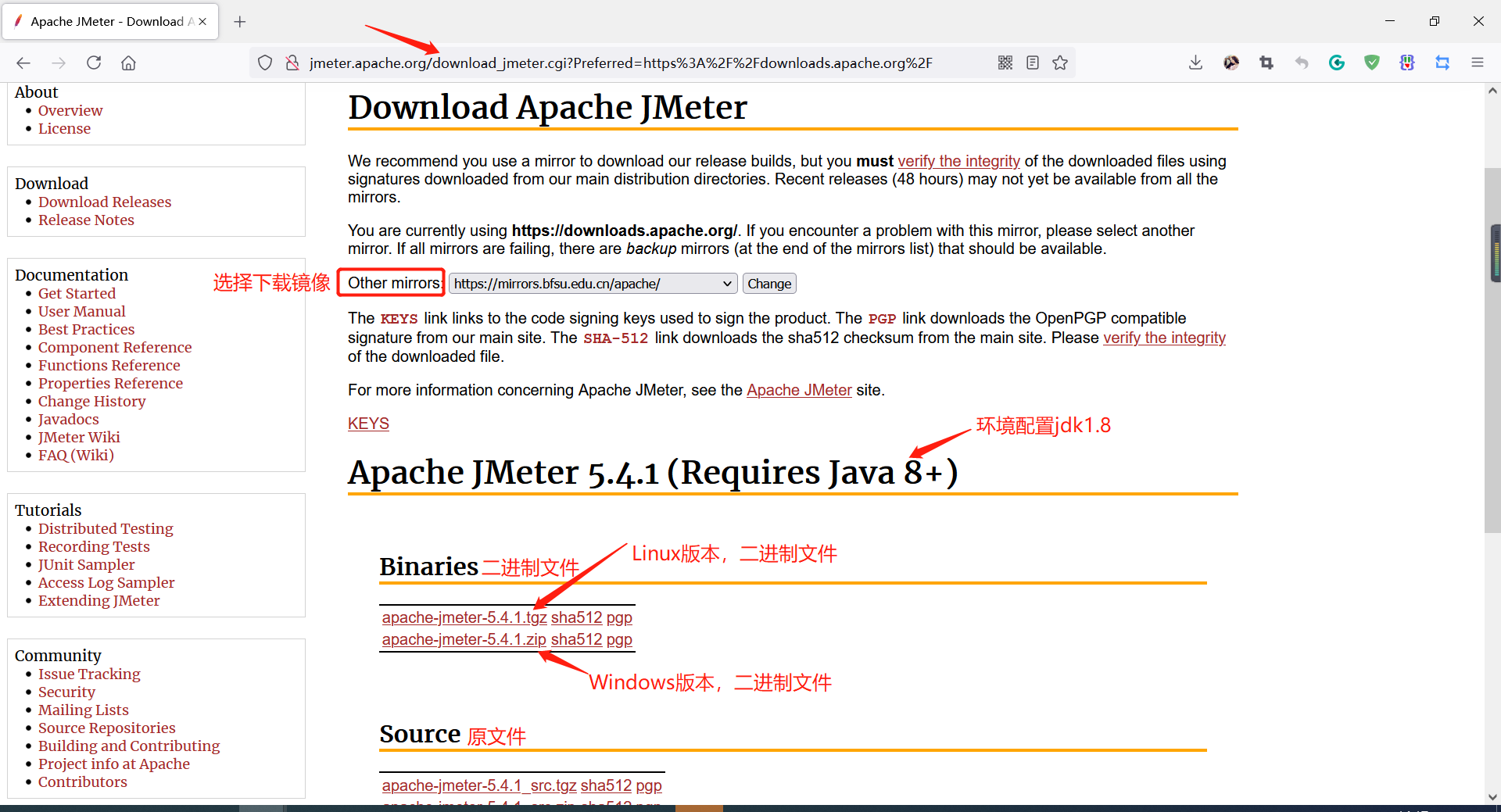1501x812 pixels.
Task: View site connection security info
Action: pyautogui.click(x=292, y=63)
